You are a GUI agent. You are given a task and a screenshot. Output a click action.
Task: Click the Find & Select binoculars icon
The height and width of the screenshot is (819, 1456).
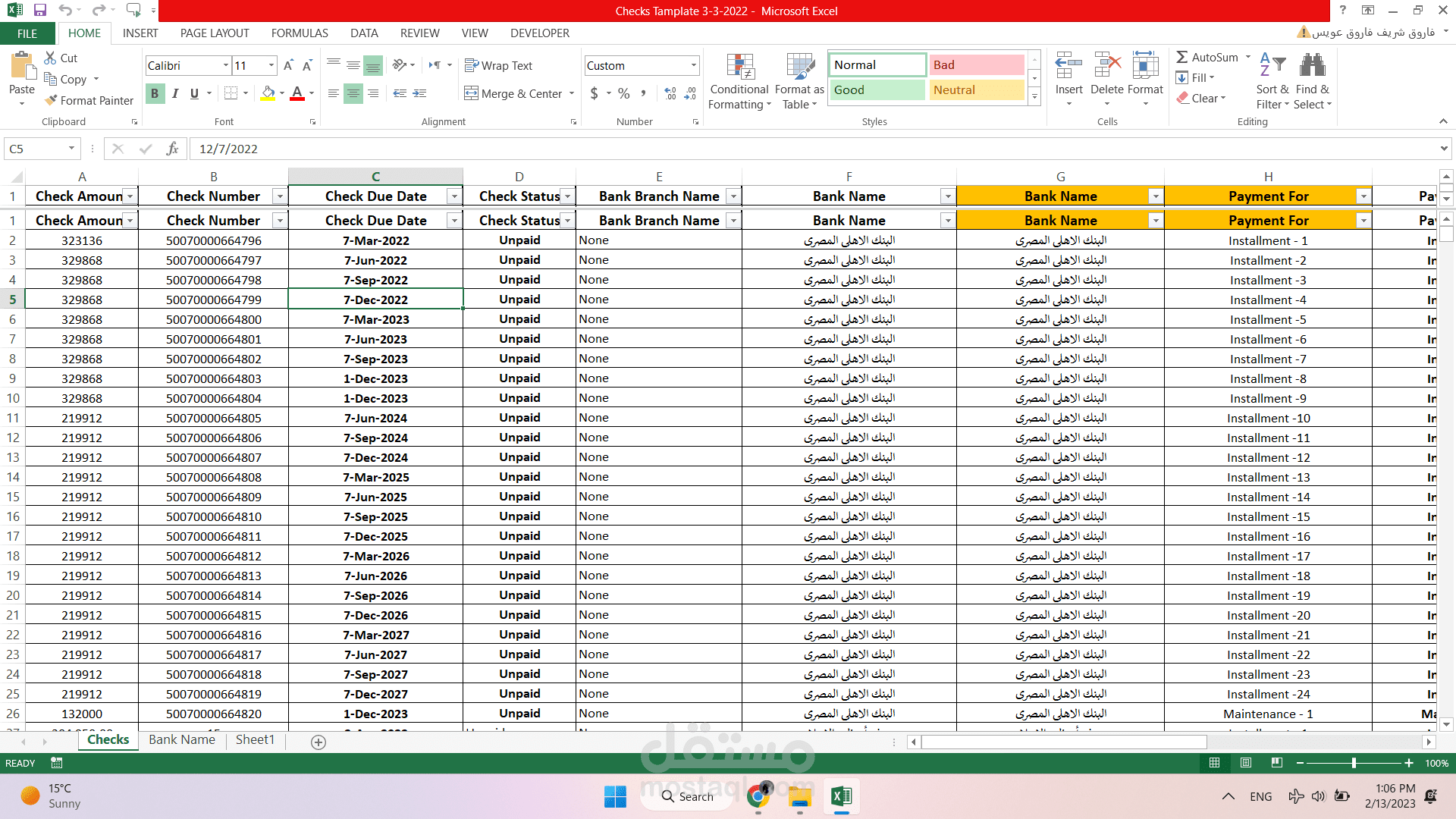tap(1312, 65)
